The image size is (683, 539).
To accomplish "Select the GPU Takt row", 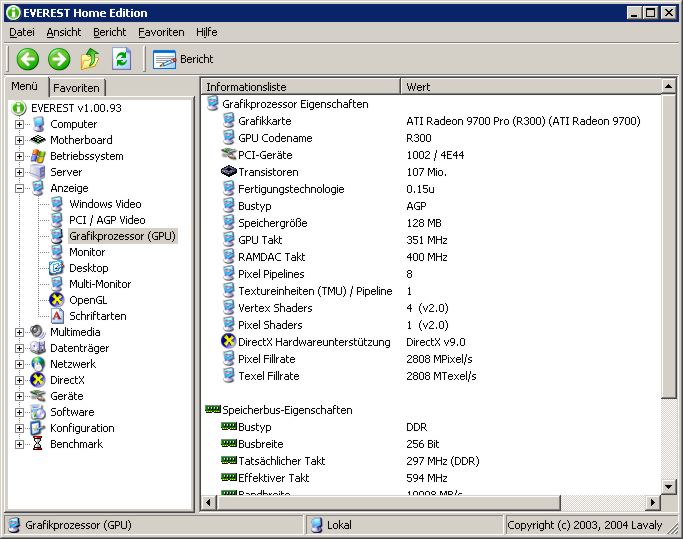I will [431, 240].
